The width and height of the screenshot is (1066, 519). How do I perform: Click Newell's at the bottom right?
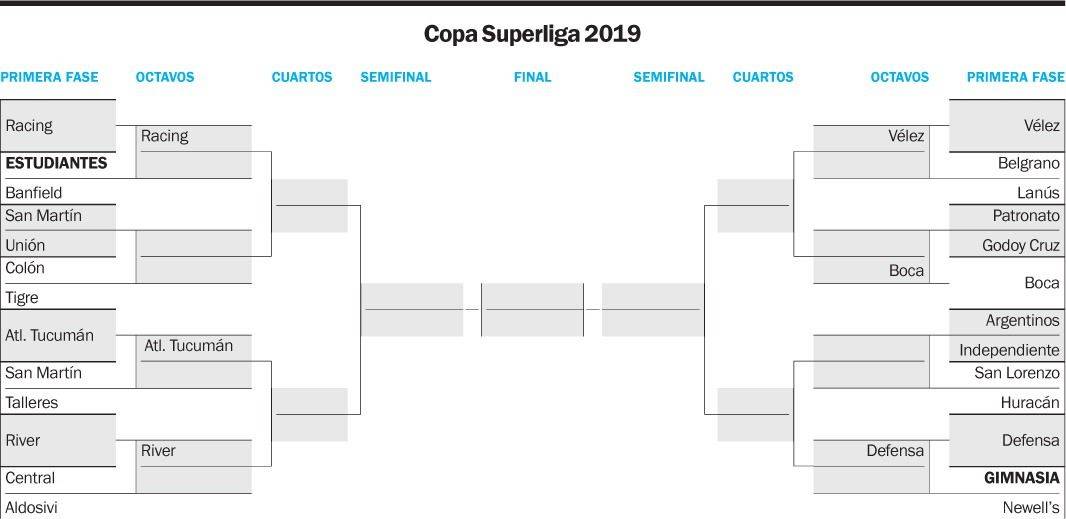click(x=1031, y=508)
